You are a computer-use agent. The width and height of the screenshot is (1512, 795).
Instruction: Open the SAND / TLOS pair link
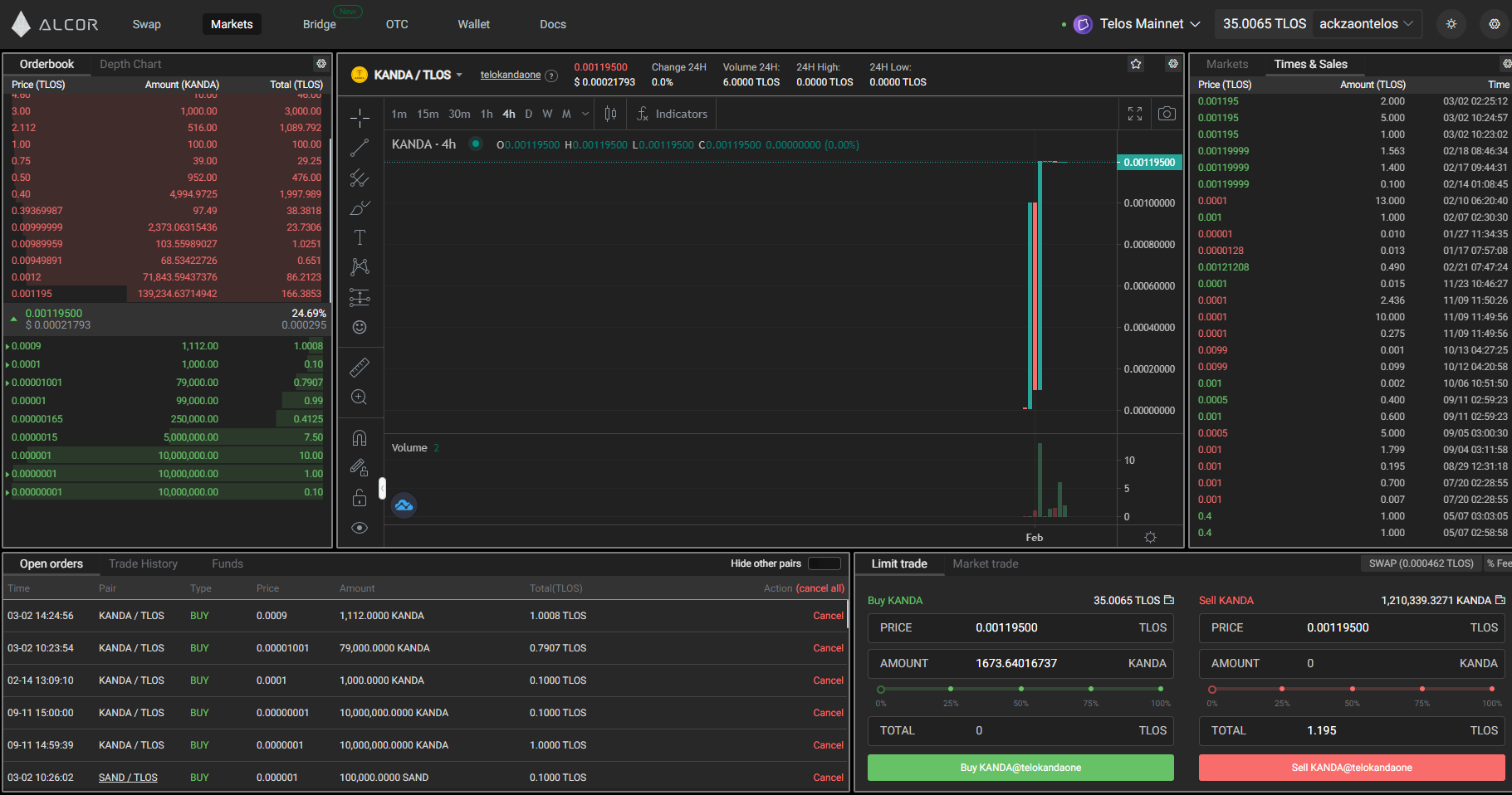coord(128,778)
